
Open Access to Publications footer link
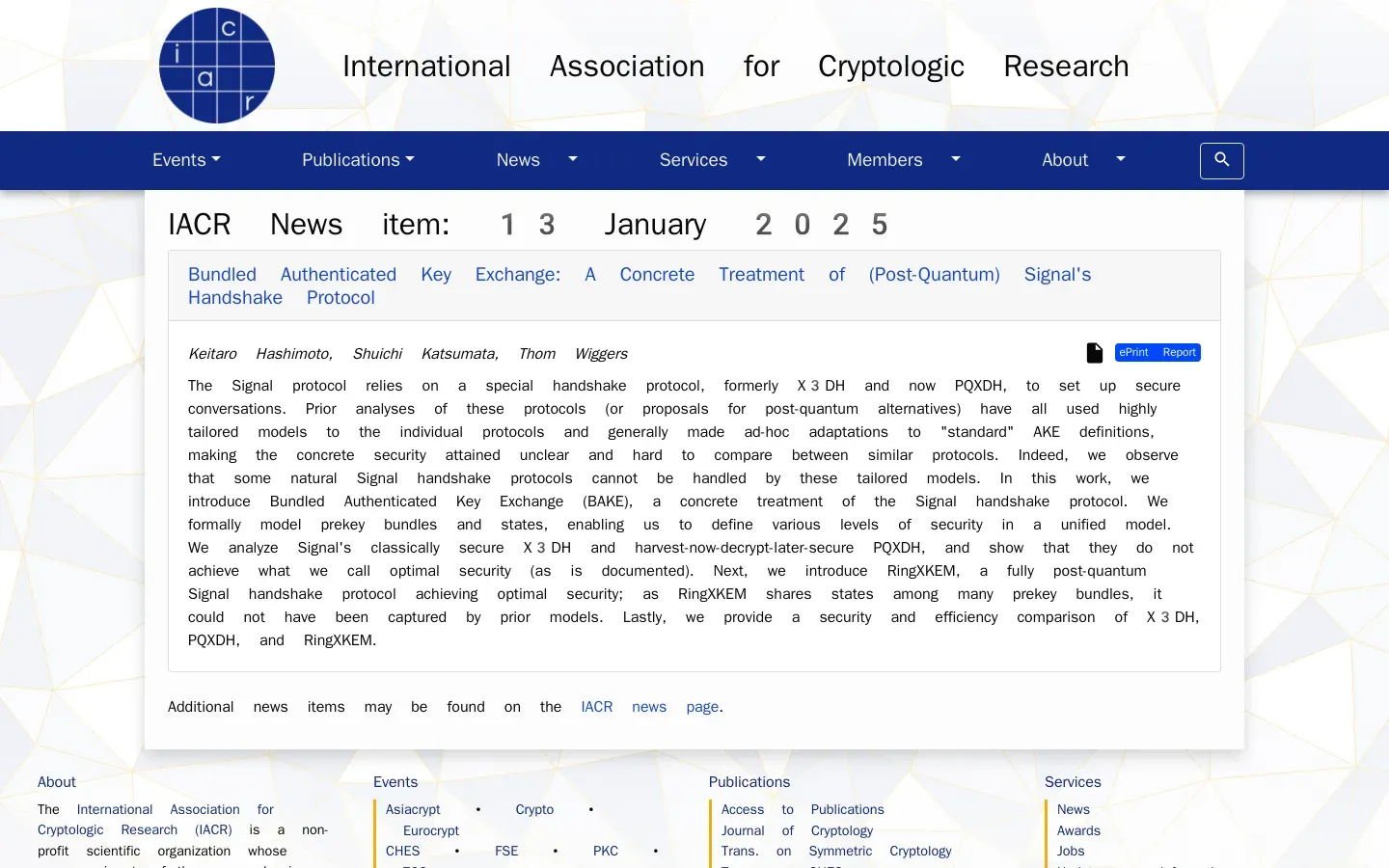[x=803, y=810]
